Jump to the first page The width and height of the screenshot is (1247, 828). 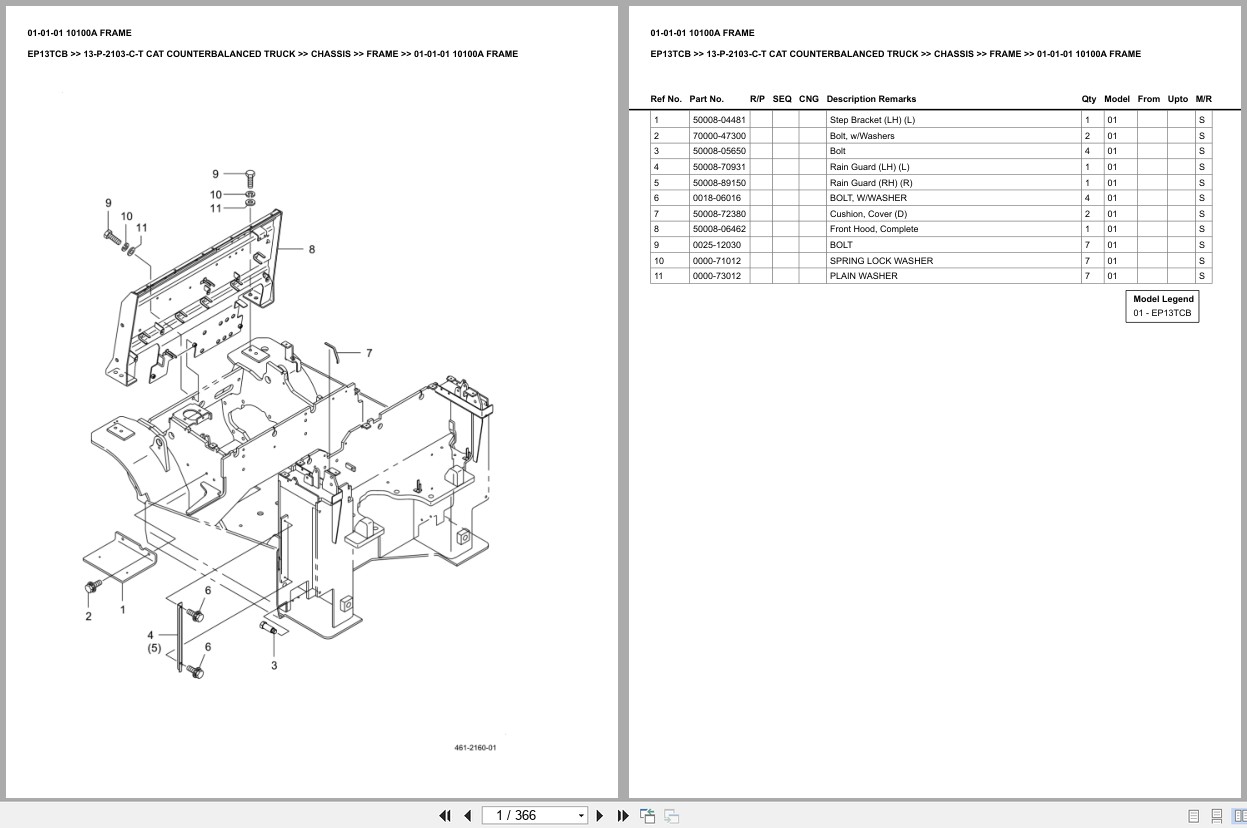pyautogui.click(x=445, y=815)
